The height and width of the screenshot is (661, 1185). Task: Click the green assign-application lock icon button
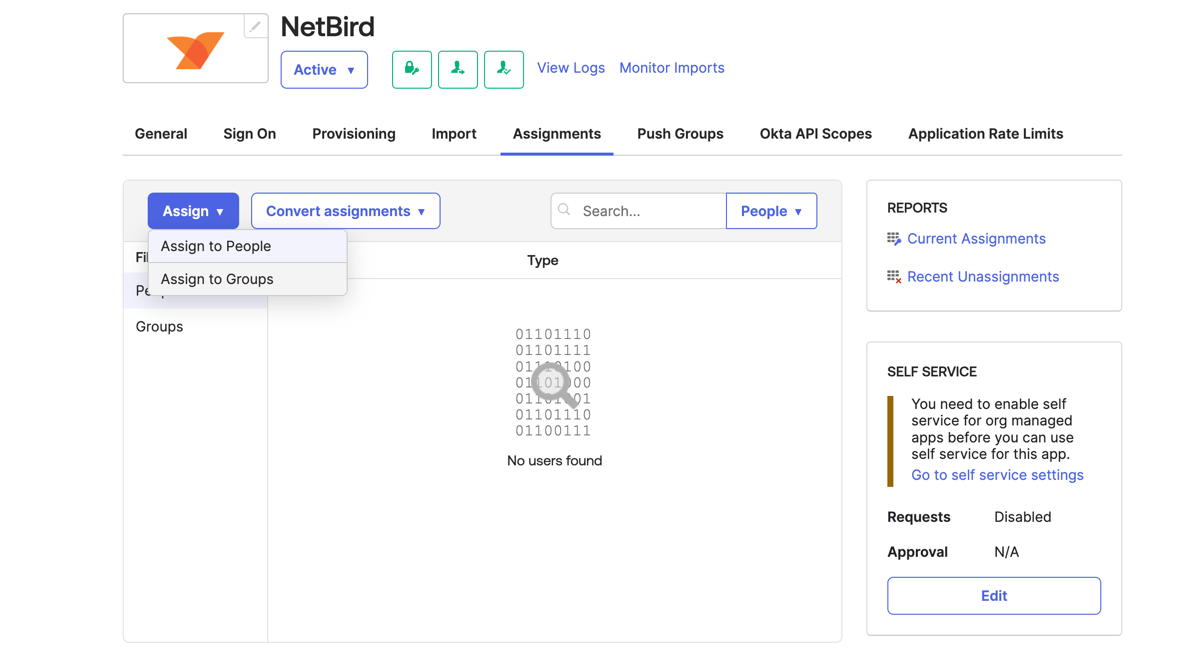point(412,69)
